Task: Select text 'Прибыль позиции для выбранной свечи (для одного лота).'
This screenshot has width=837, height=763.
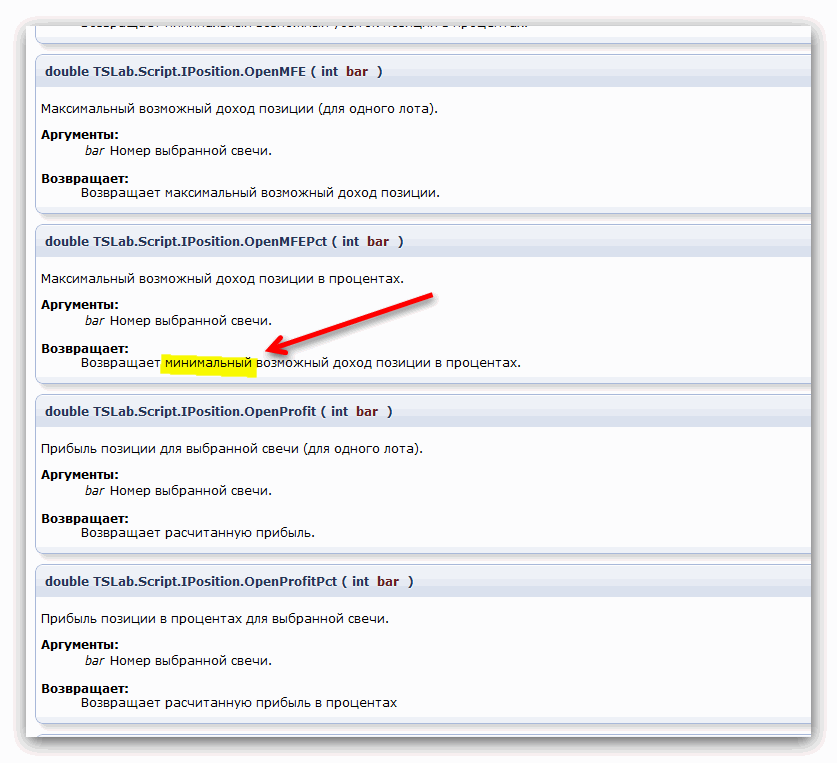Action: pyautogui.click(x=232, y=449)
